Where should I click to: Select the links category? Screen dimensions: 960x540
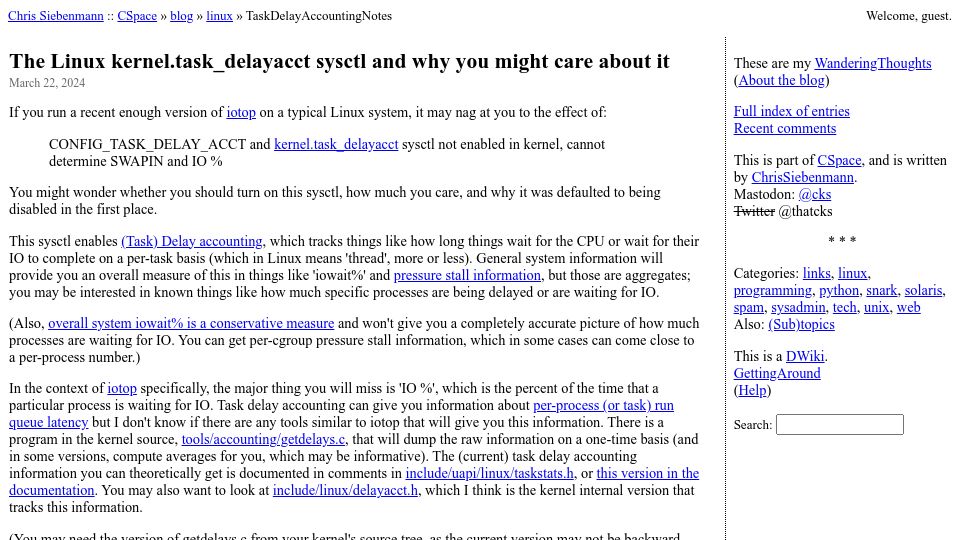tap(817, 273)
